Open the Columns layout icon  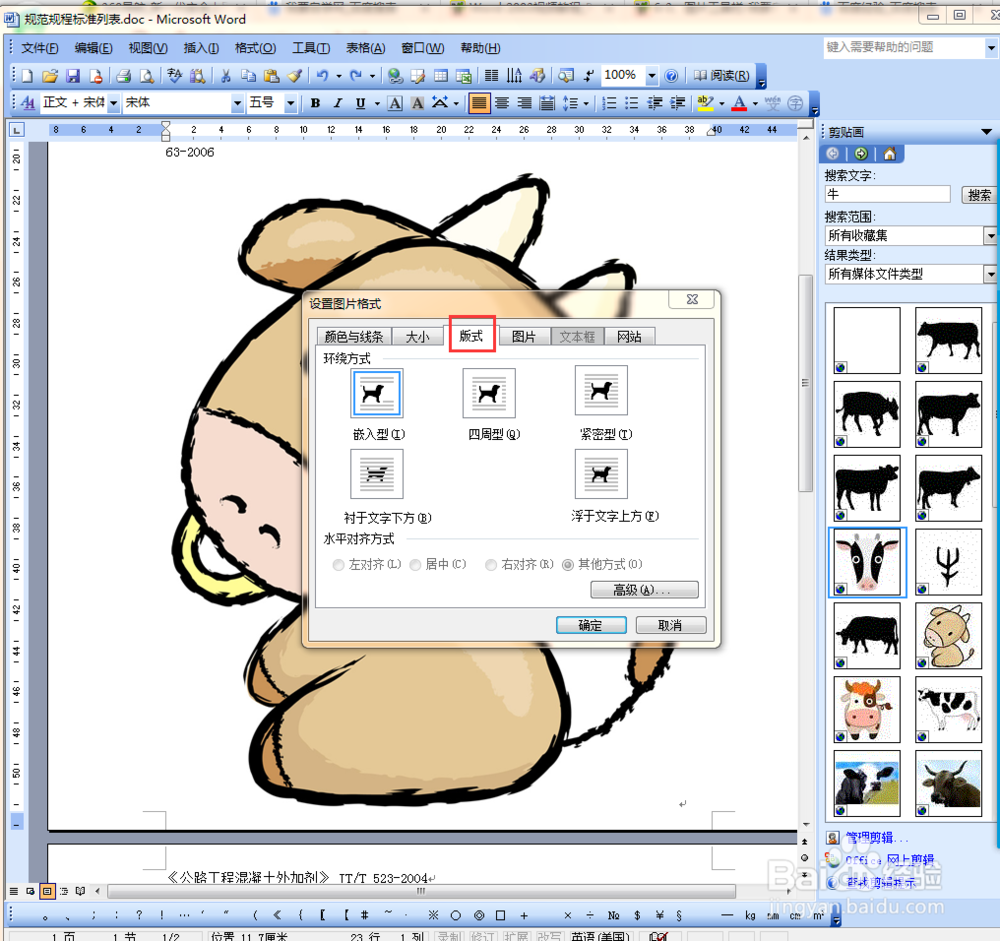pyautogui.click(x=491, y=76)
